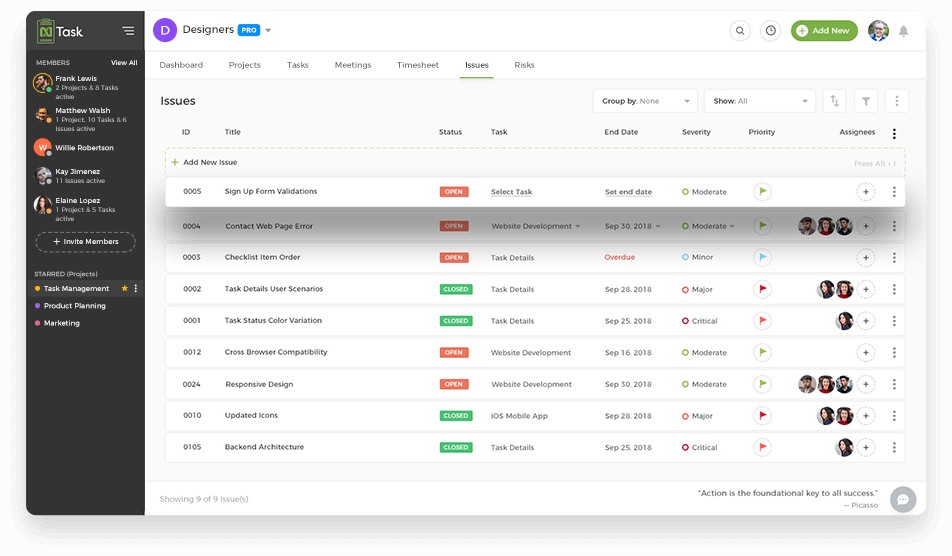Image resolution: width=952 pixels, height=556 pixels.
Task: Open the filter funnel icon
Action: (866, 101)
